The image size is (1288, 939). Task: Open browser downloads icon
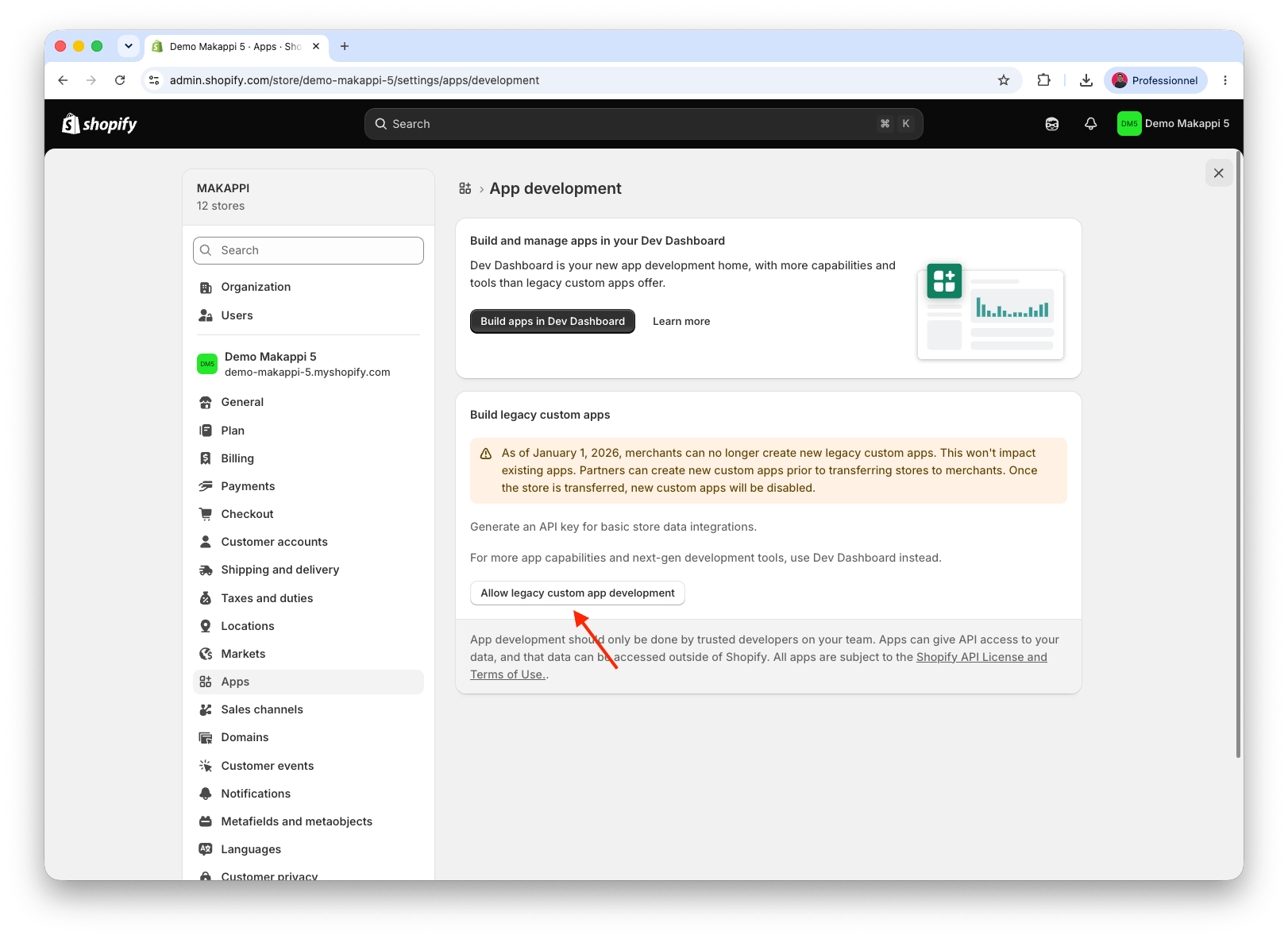(x=1086, y=80)
